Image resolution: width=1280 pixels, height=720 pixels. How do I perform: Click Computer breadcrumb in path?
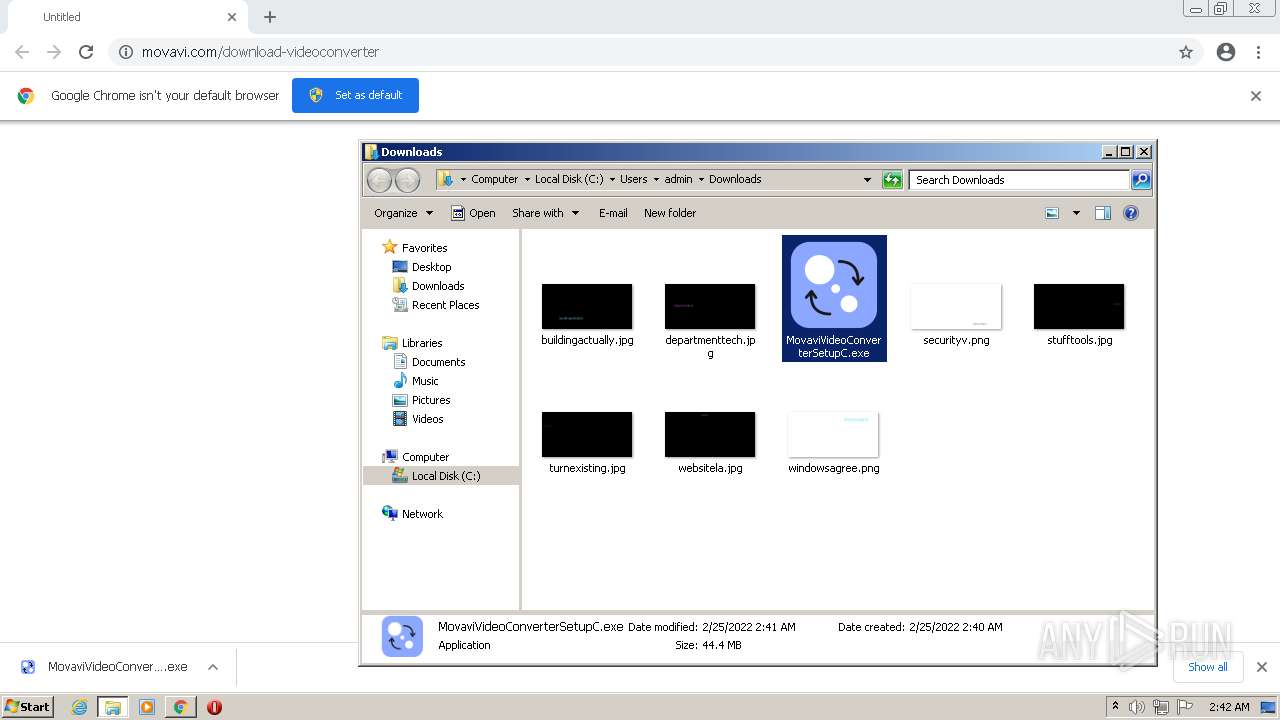tap(494, 180)
